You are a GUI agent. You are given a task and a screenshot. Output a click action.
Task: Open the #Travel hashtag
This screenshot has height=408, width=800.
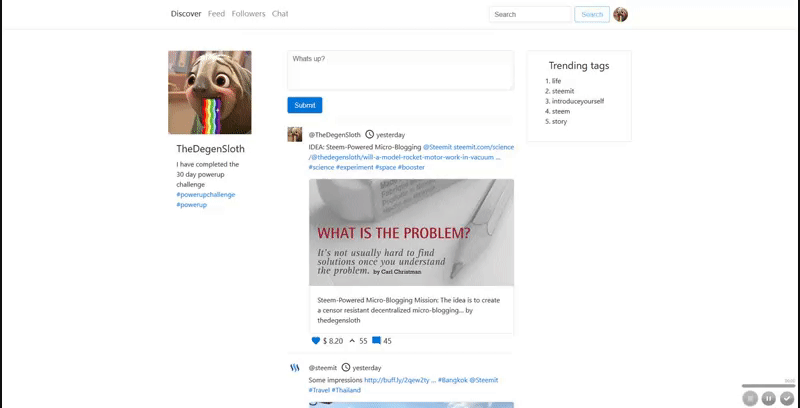point(319,390)
